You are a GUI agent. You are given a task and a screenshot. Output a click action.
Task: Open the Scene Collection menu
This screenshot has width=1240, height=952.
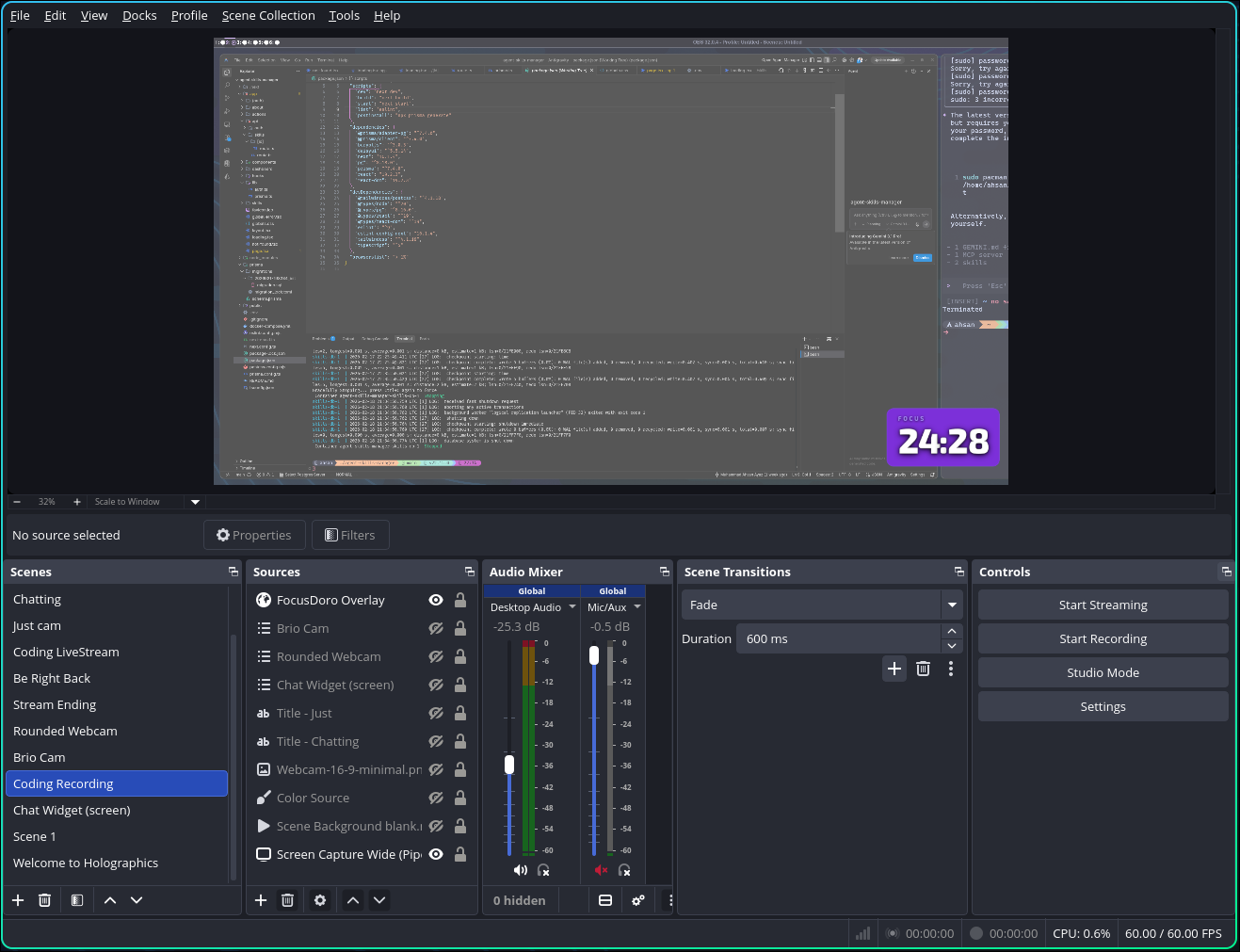point(268,15)
